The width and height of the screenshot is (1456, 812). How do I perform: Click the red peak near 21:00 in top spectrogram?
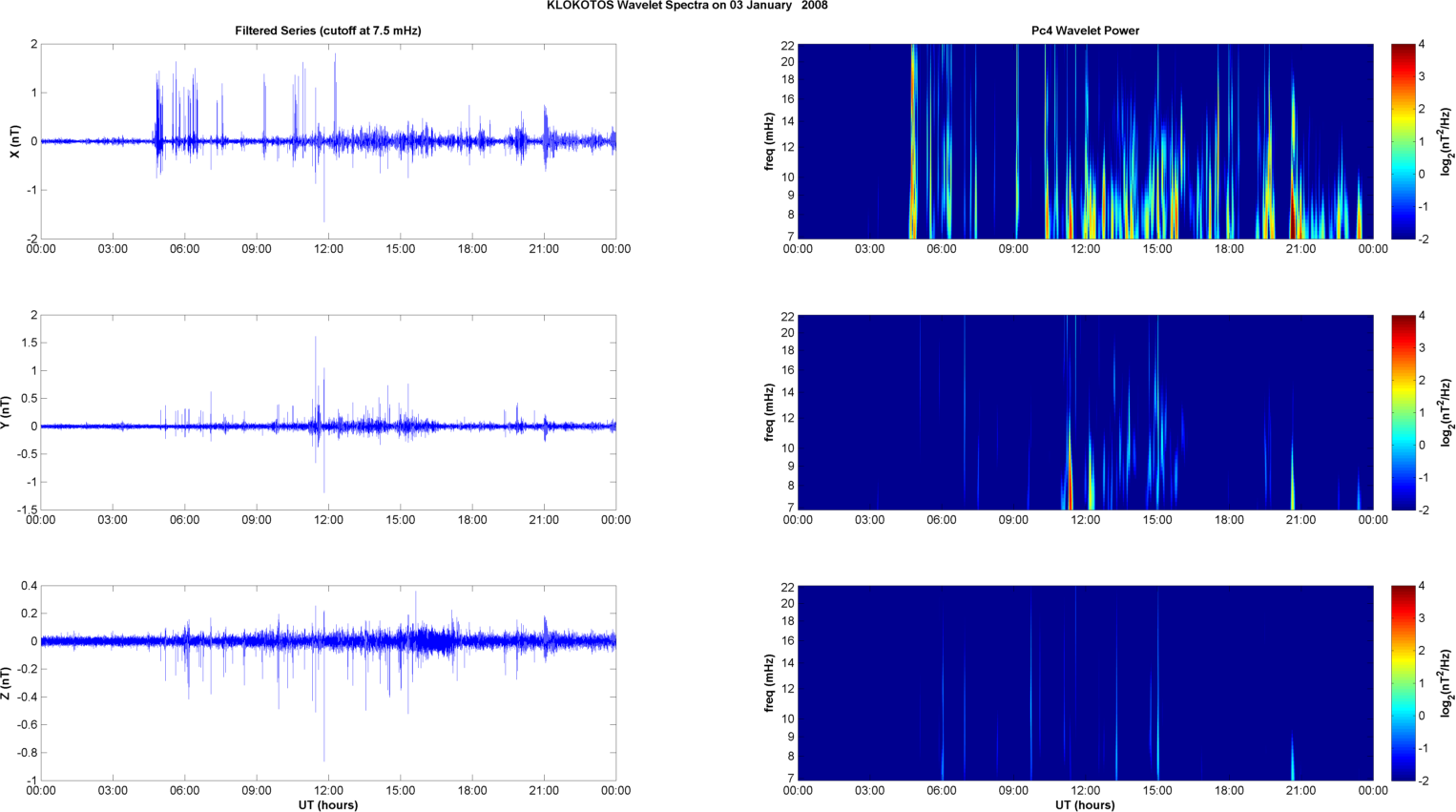(1293, 215)
